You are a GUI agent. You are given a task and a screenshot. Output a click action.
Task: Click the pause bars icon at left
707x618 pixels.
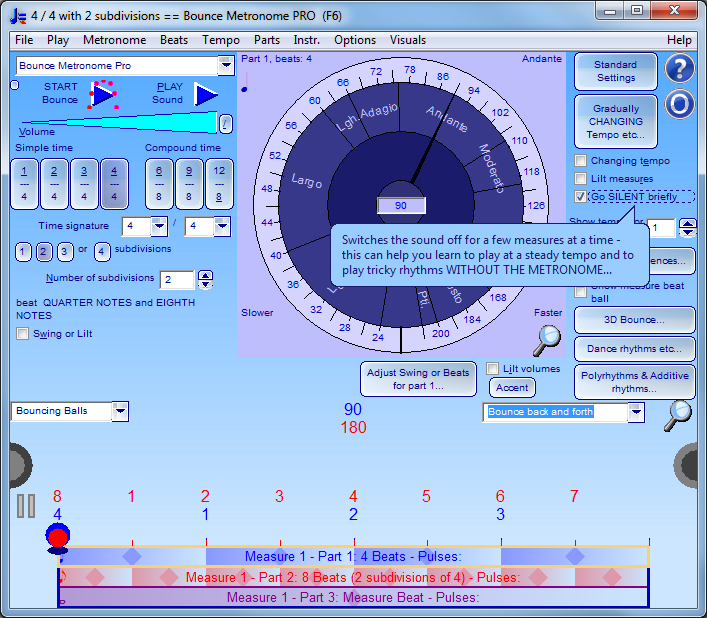click(26, 506)
